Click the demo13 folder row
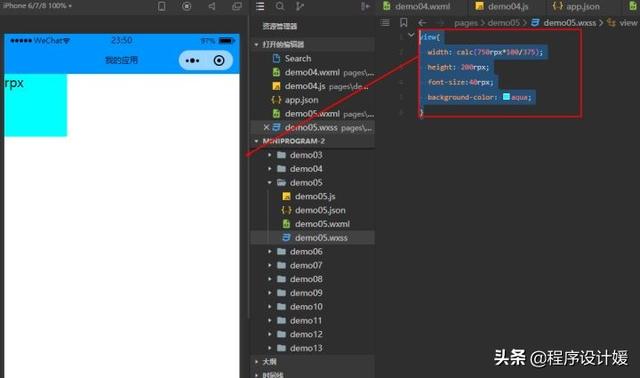The image size is (640, 378). coord(313,348)
